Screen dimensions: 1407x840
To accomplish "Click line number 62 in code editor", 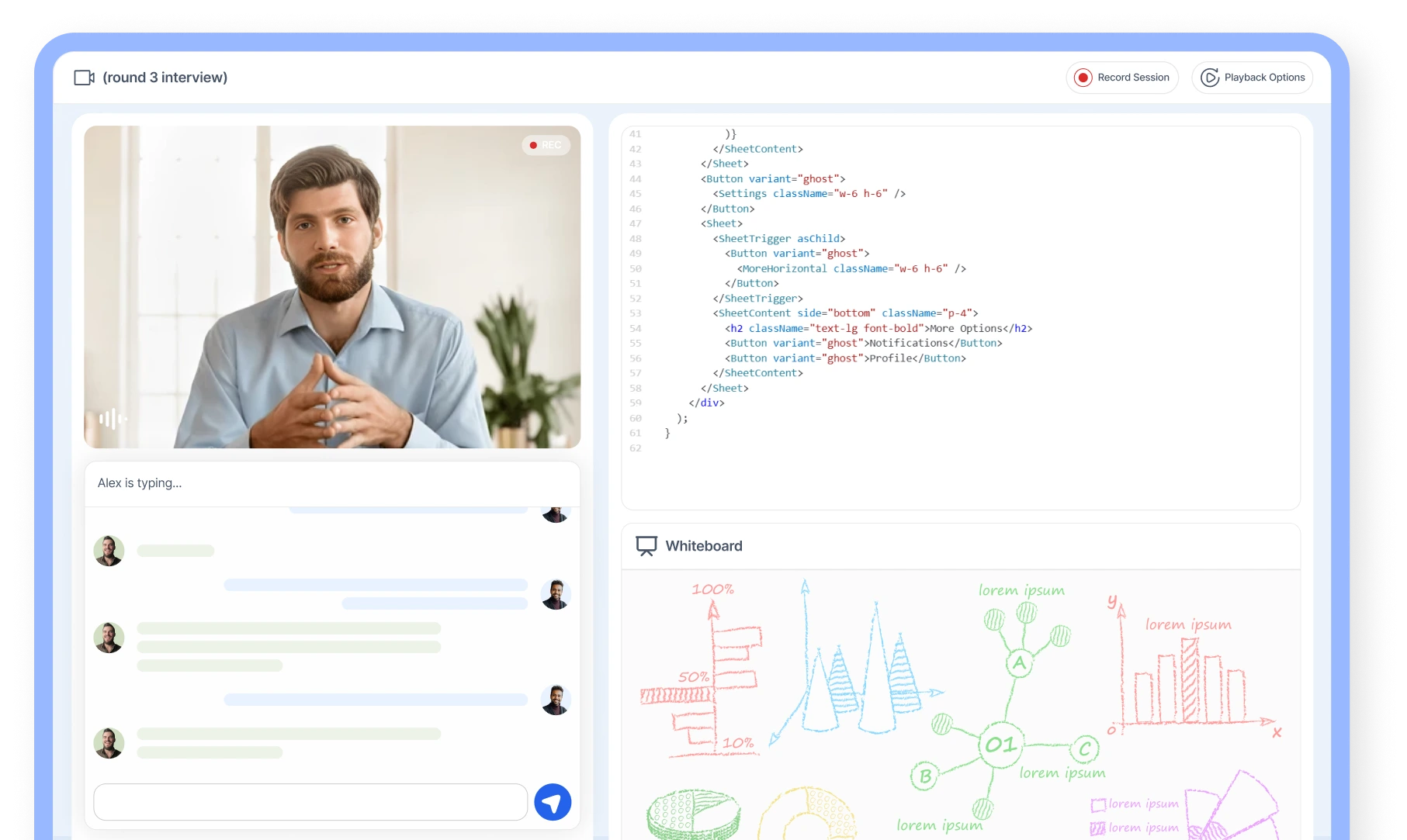I will (x=636, y=448).
